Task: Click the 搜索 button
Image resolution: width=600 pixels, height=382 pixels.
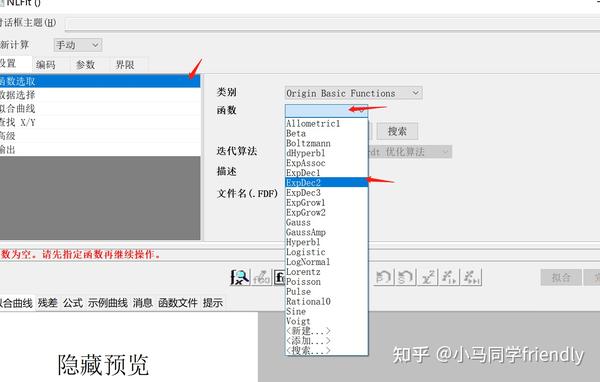Action: [397, 131]
